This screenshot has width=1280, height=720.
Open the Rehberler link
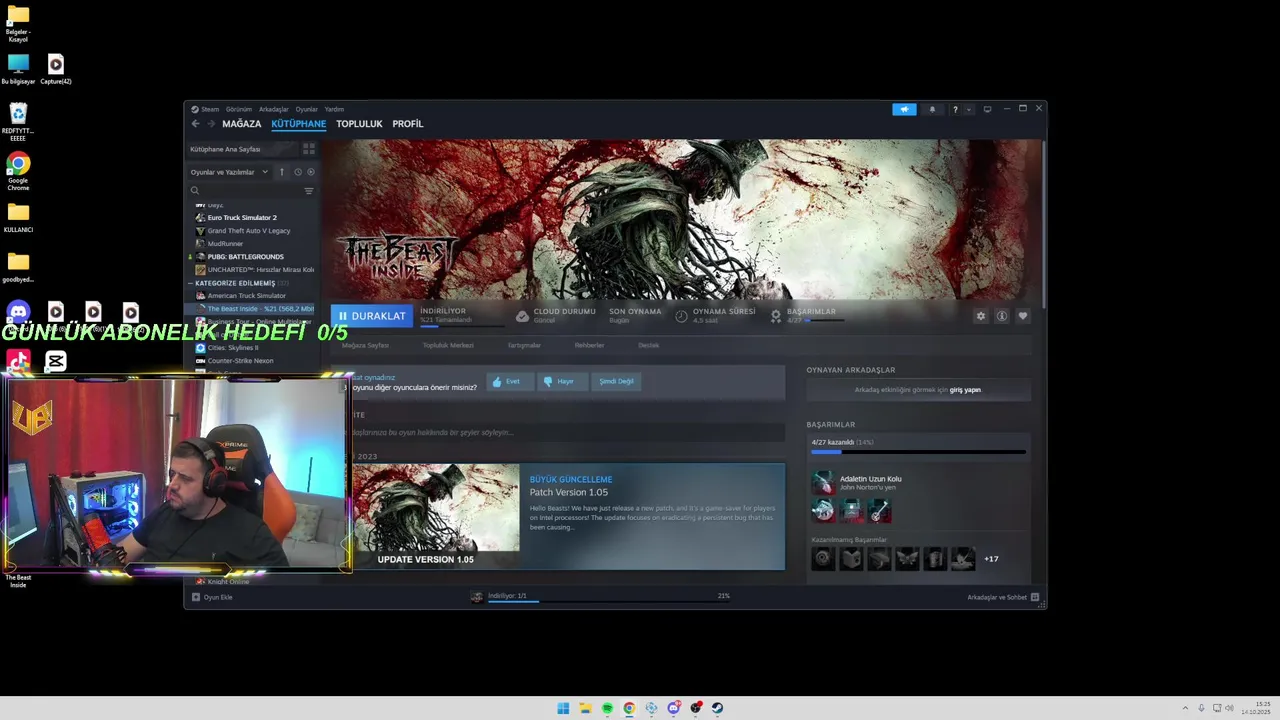pyautogui.click(x=589, y=345)
